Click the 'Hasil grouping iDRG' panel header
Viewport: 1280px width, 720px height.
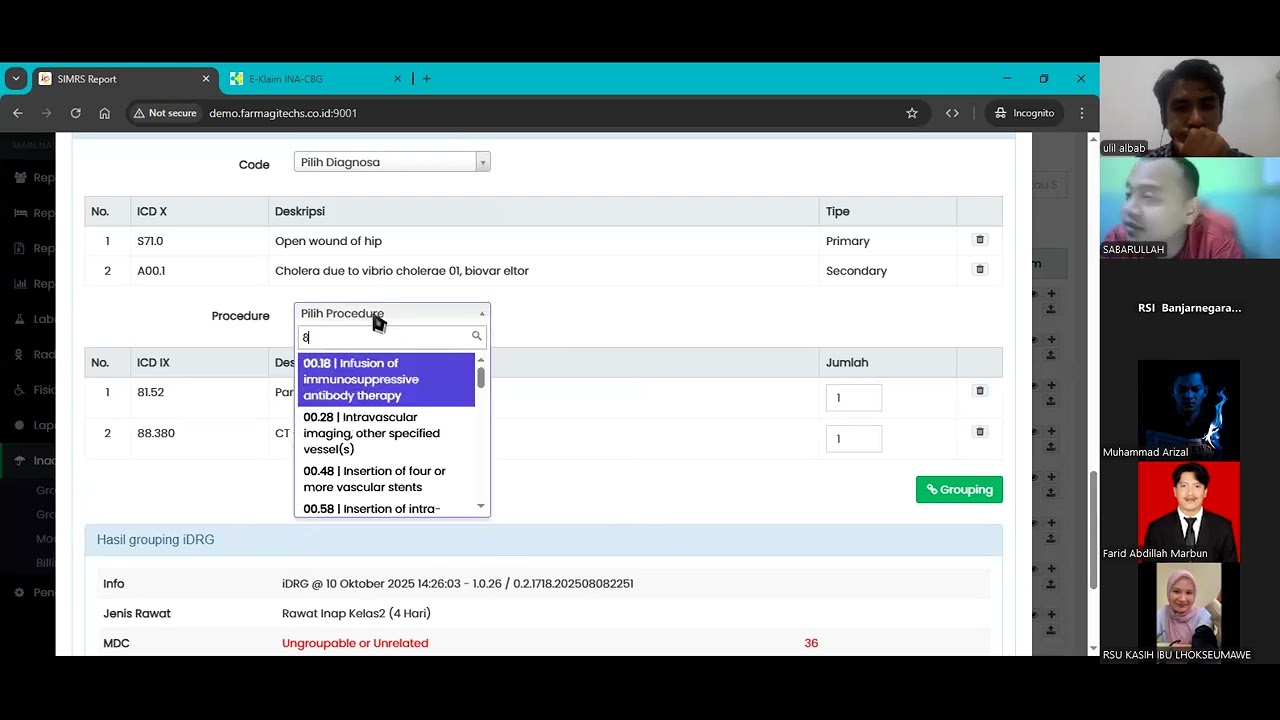[x=543, y=540]
